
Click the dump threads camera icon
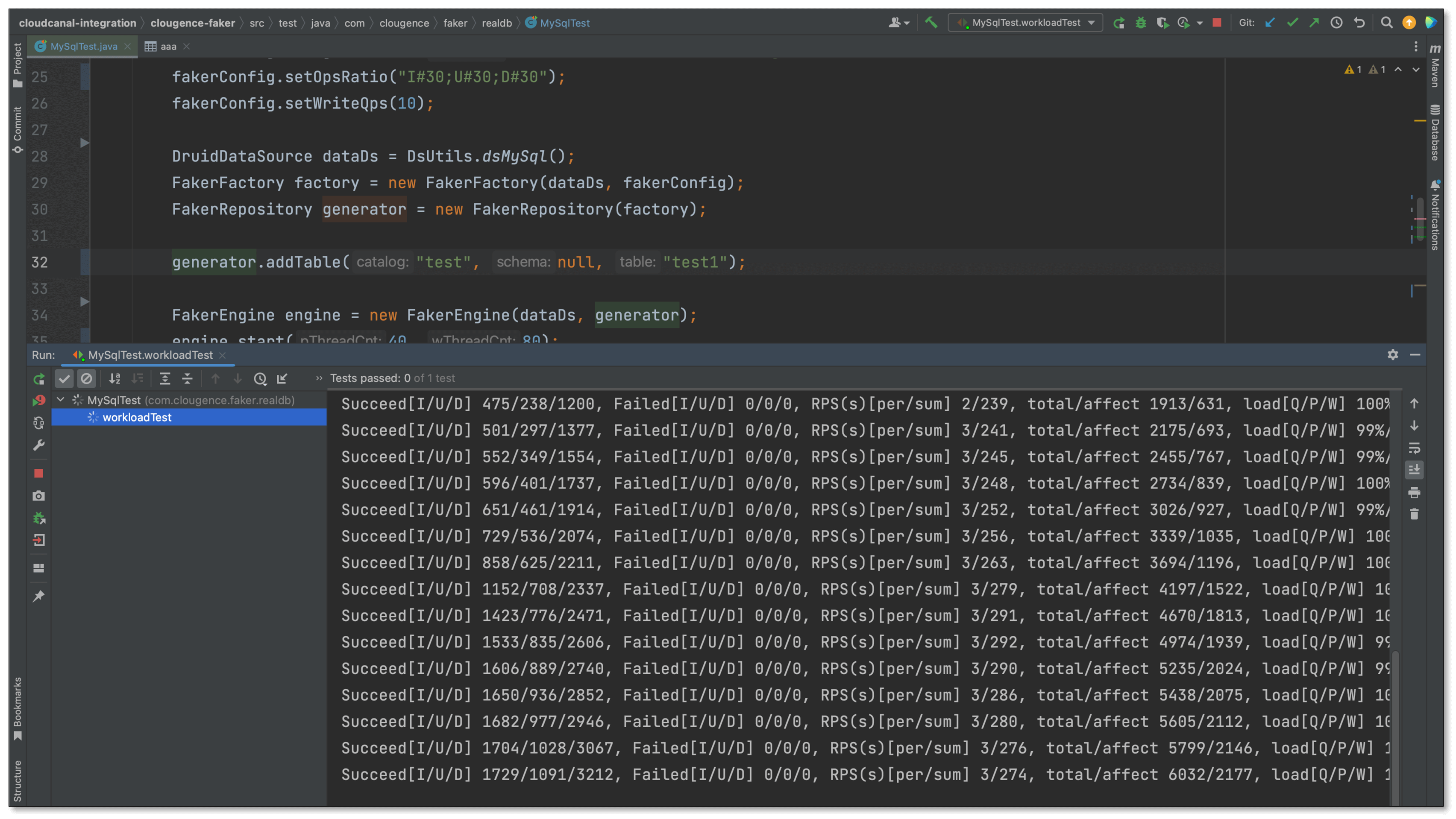pyautogui.click(x=38, y=496)
